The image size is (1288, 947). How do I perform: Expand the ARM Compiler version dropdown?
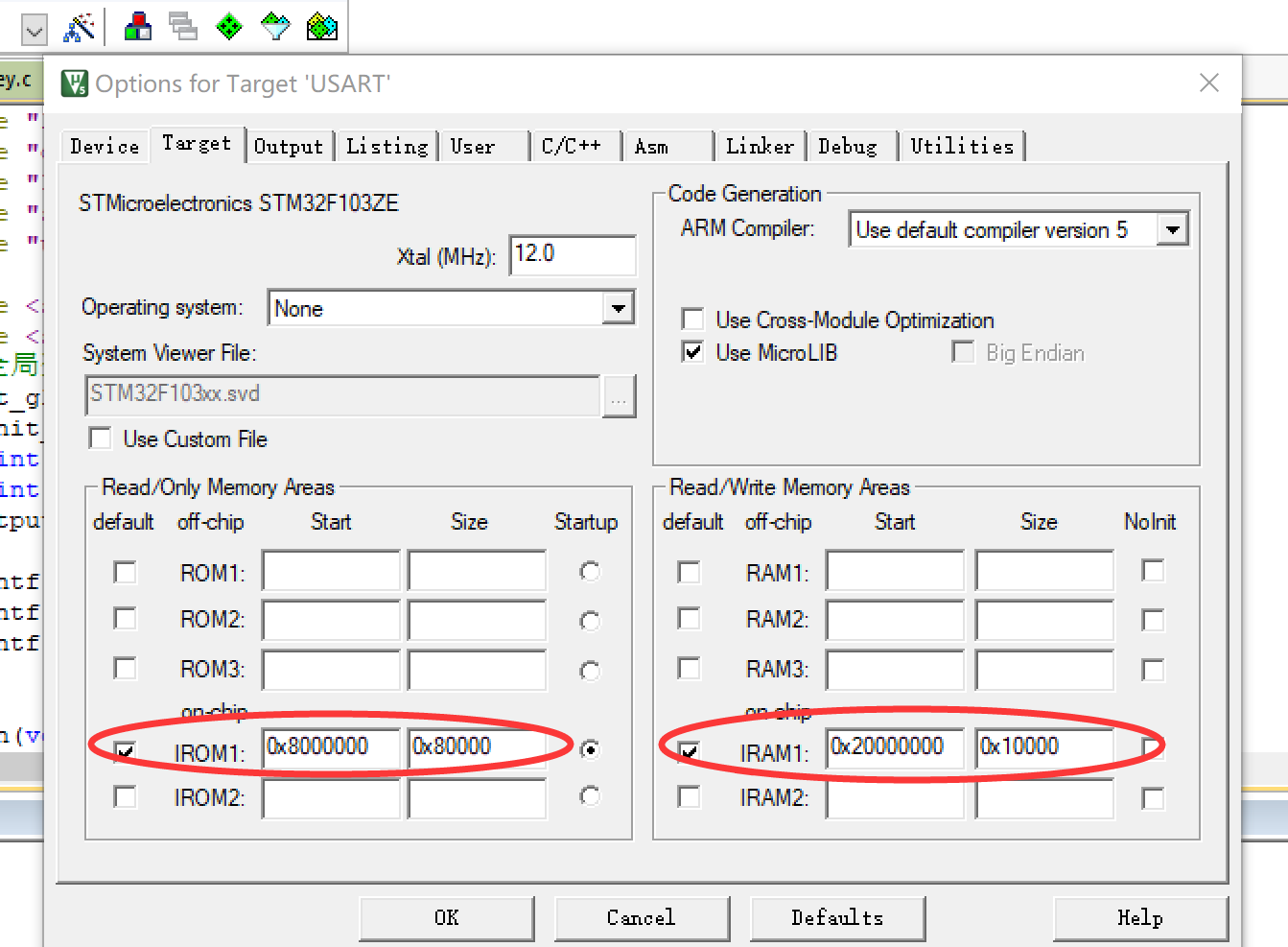(x=1172, y=229)
